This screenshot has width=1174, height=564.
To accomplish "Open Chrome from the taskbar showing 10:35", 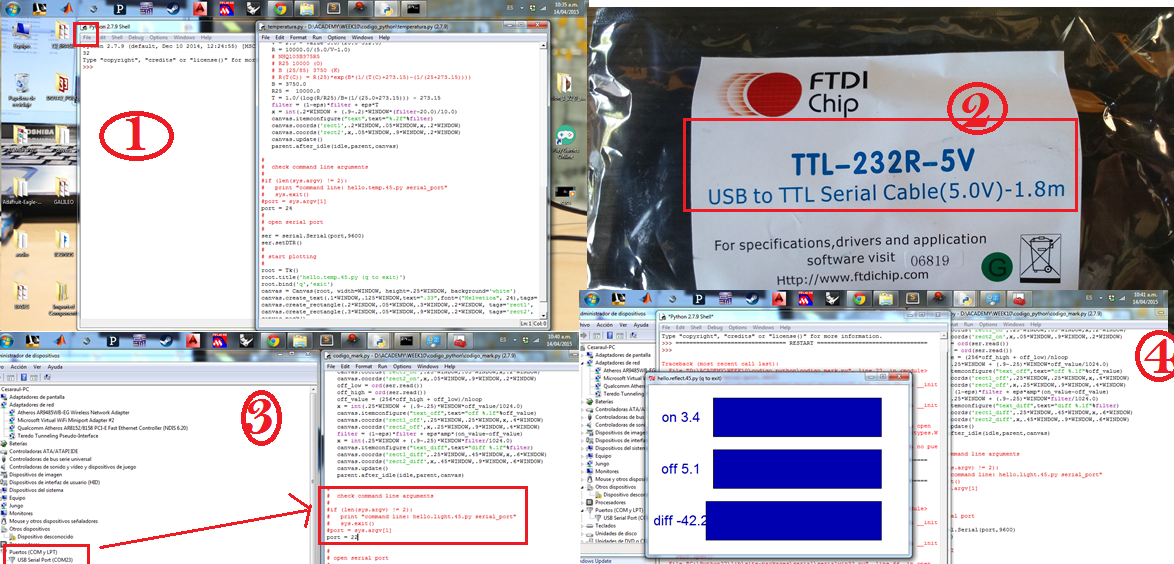I will pyautogui.click(x=281, y=8).
